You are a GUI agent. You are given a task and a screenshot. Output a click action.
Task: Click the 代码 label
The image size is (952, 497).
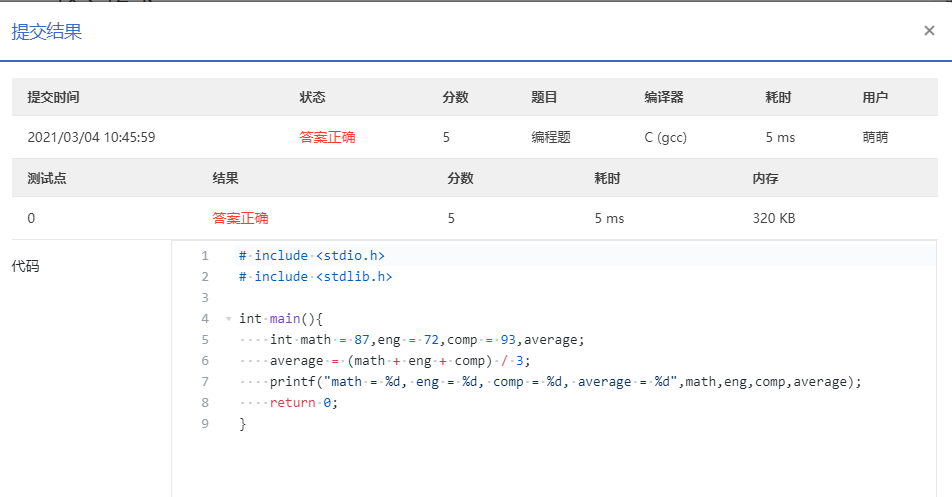[26, 266]
